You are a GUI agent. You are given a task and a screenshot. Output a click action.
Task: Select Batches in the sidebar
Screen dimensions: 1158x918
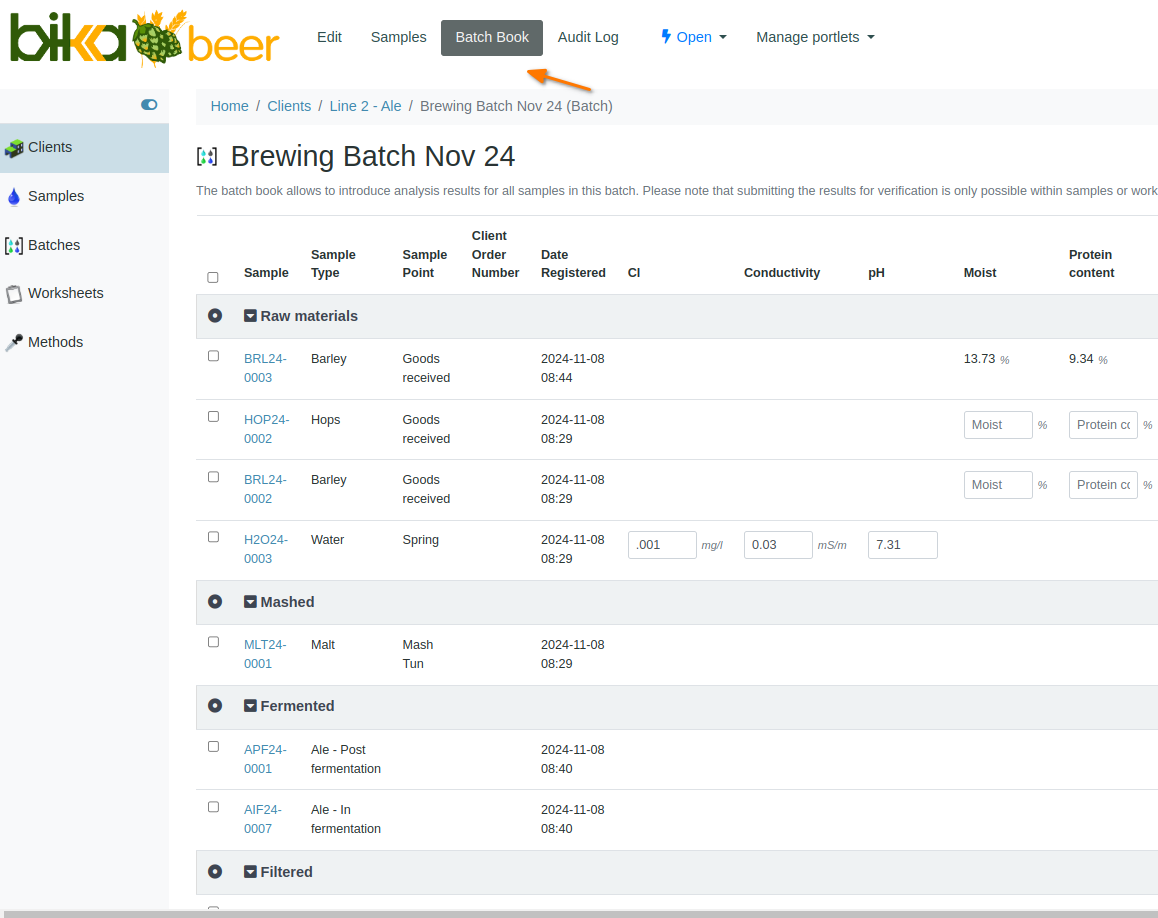point(54,245)
